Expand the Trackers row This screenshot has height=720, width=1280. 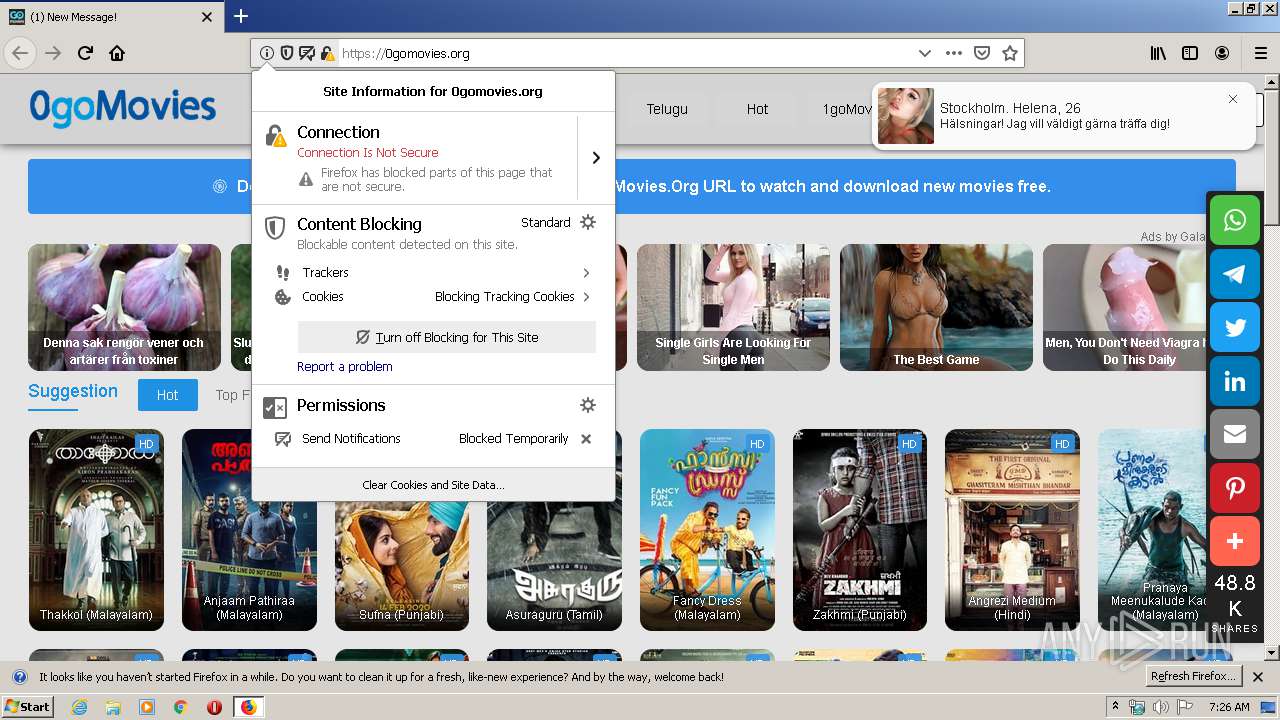click(x=433, y=272)
